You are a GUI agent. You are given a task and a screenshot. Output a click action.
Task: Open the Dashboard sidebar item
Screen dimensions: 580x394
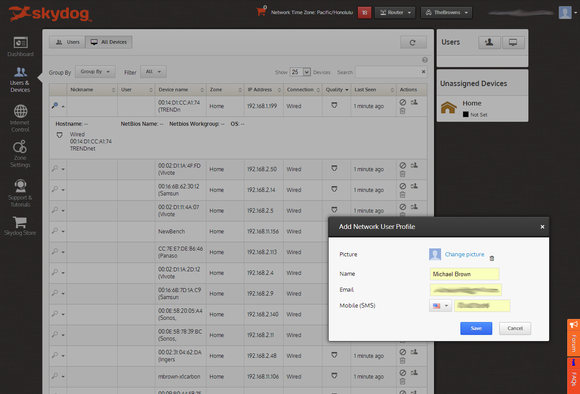coord(20,47)
